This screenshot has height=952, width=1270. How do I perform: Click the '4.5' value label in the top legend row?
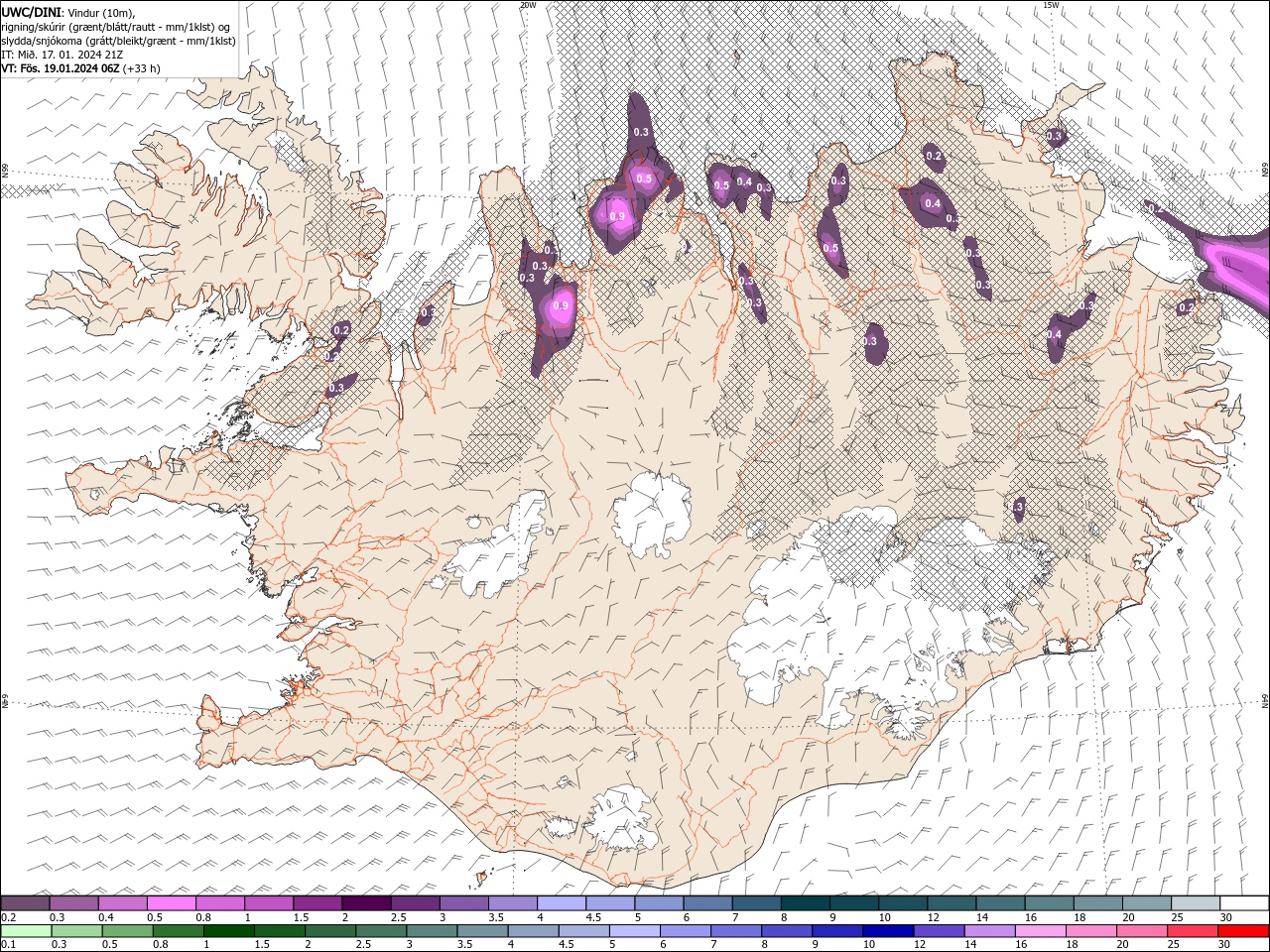tap(594, 917)
